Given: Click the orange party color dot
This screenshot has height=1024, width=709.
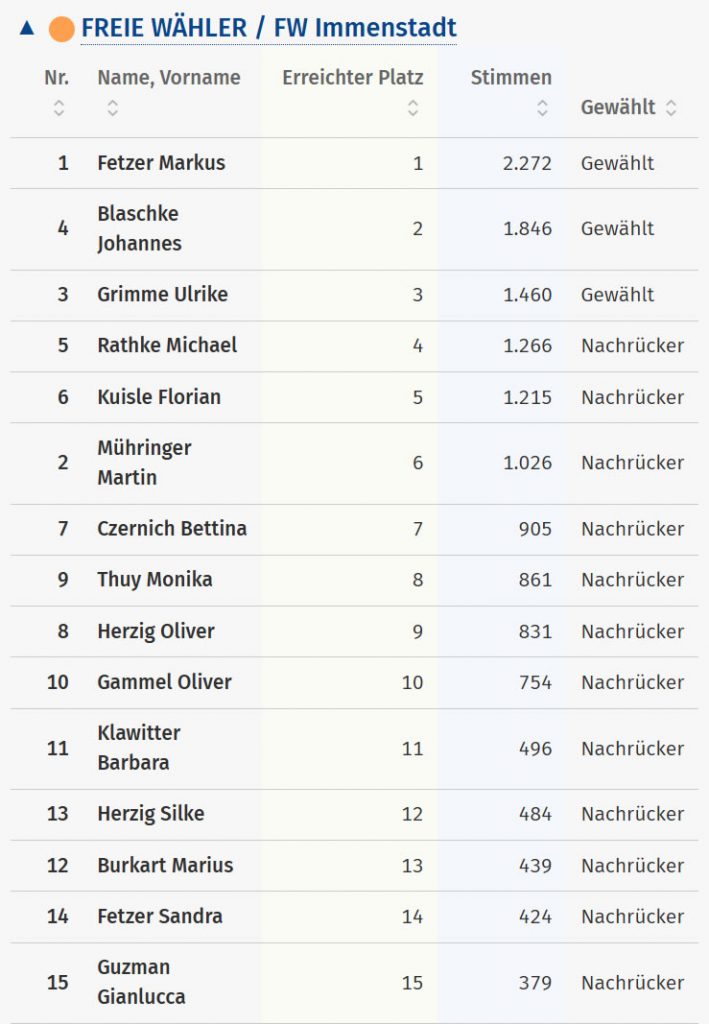Looking at the screenshot, I should click(62, 29).
